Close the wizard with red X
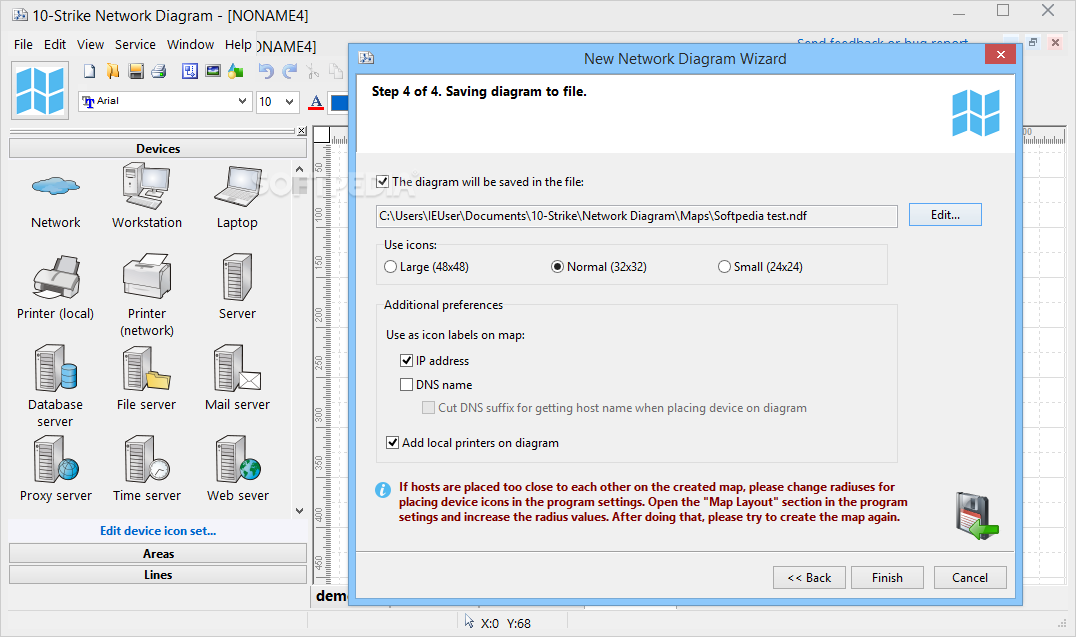 point(1001,54)
